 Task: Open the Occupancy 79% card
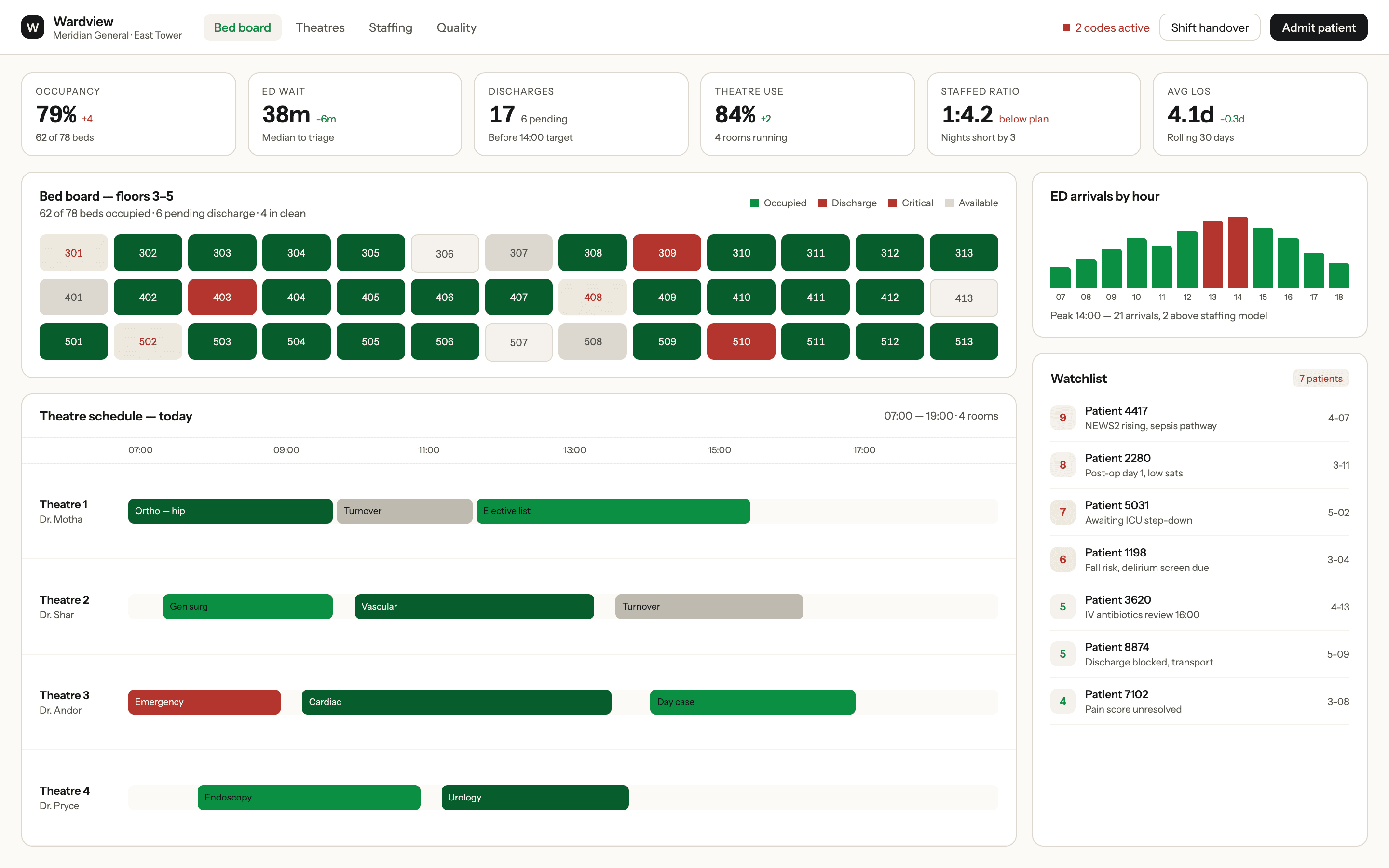(129, 114)
